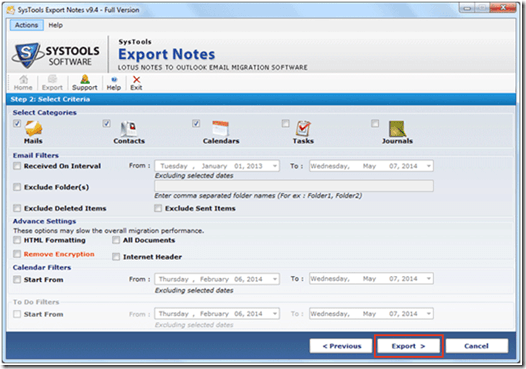Image resolution: width=526 pixels, height=369 pixels.
Task: Click the Exclude Folder names input field
Action: 294,186
